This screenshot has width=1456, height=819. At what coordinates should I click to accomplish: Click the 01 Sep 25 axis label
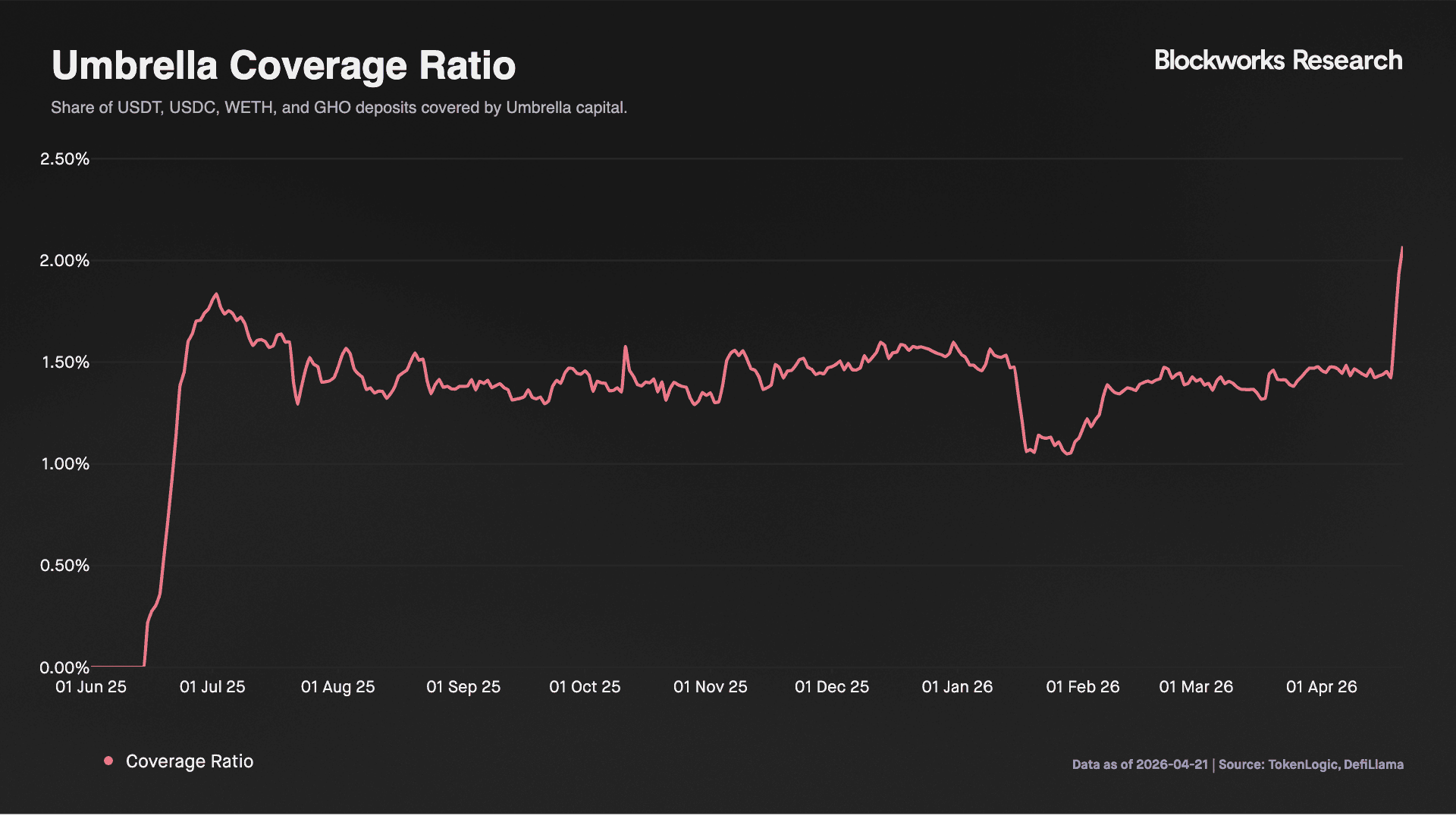[463, 687]
